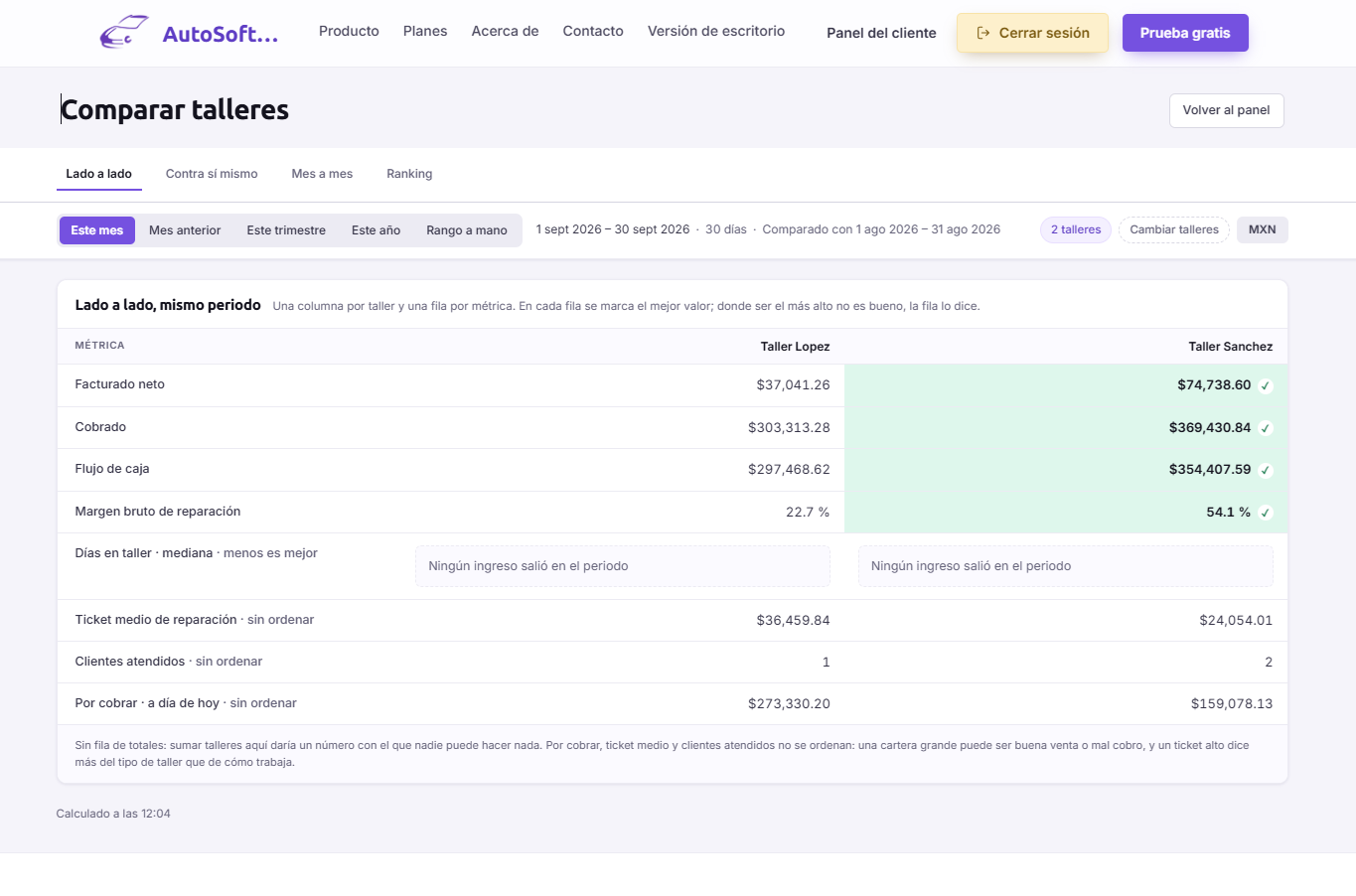Select the Facturado neto row label
Image resolution: width=1356 pixels, height=896 pixels.
pyautogui.click(x=120, y=384)
